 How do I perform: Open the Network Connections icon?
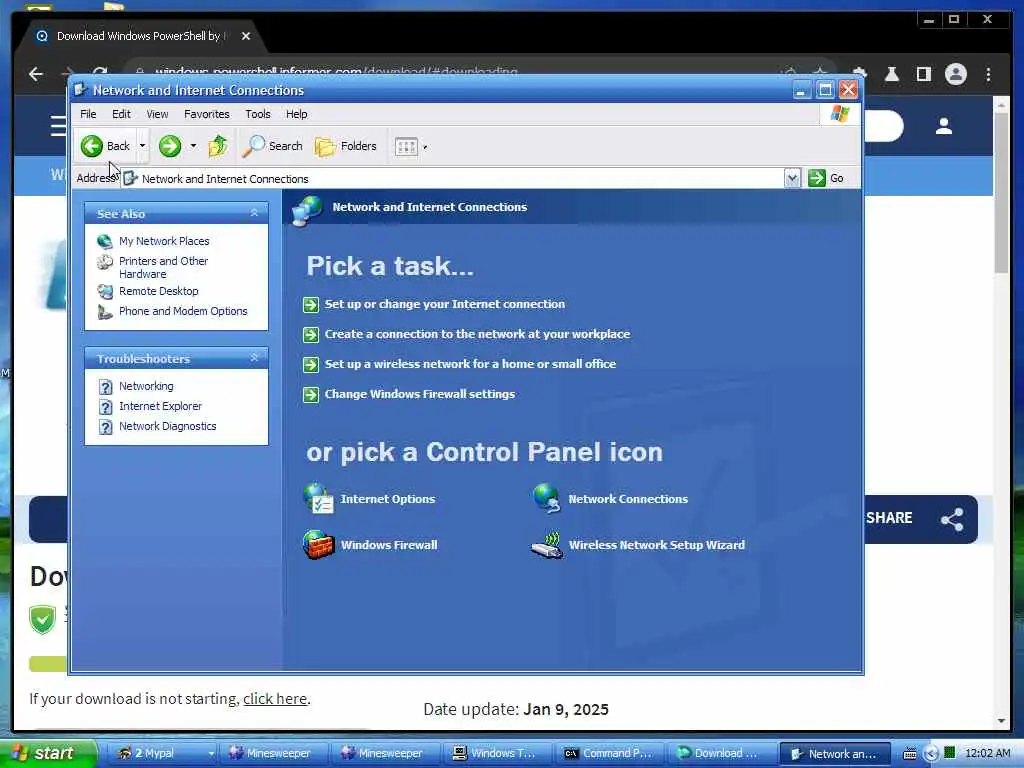(547, 499)
